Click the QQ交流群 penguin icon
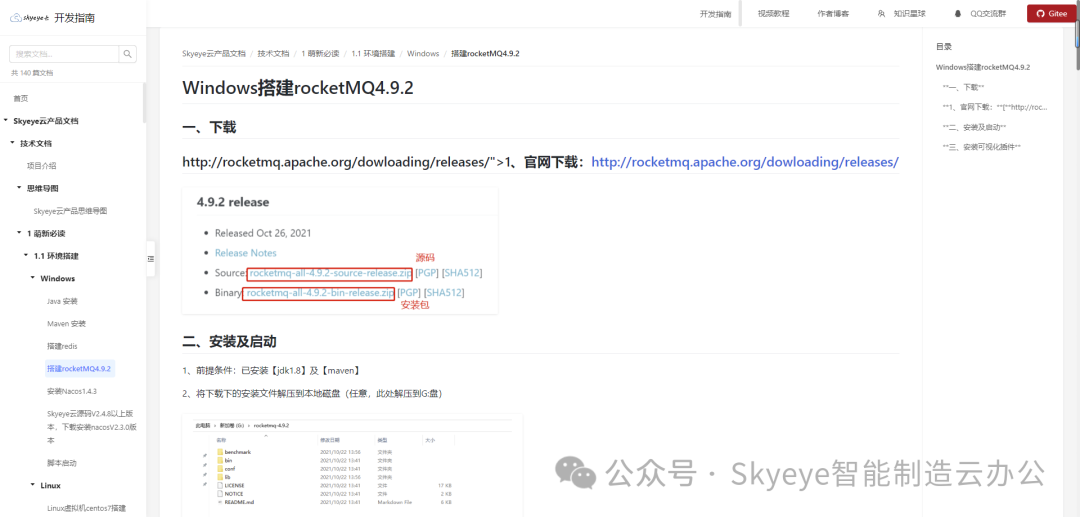This screenshot has height=517, width=1080. (957, 14)
